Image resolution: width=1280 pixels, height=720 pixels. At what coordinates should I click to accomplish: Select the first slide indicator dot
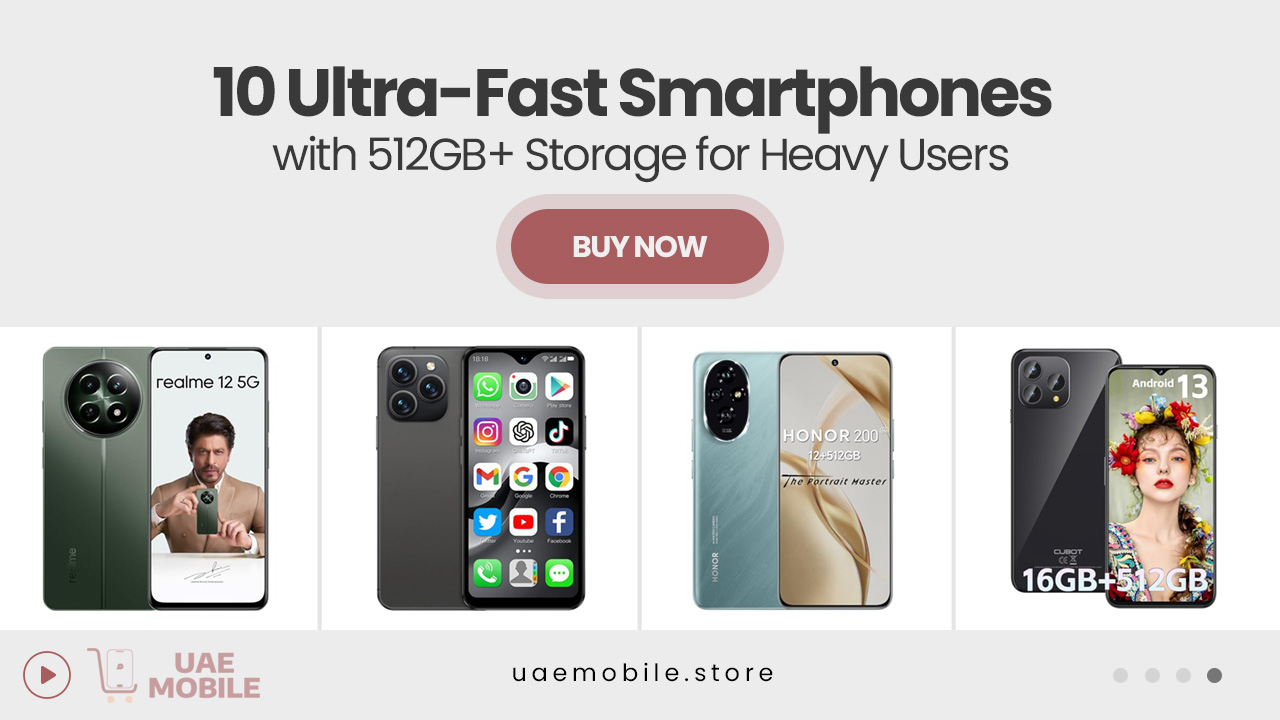1120,675
